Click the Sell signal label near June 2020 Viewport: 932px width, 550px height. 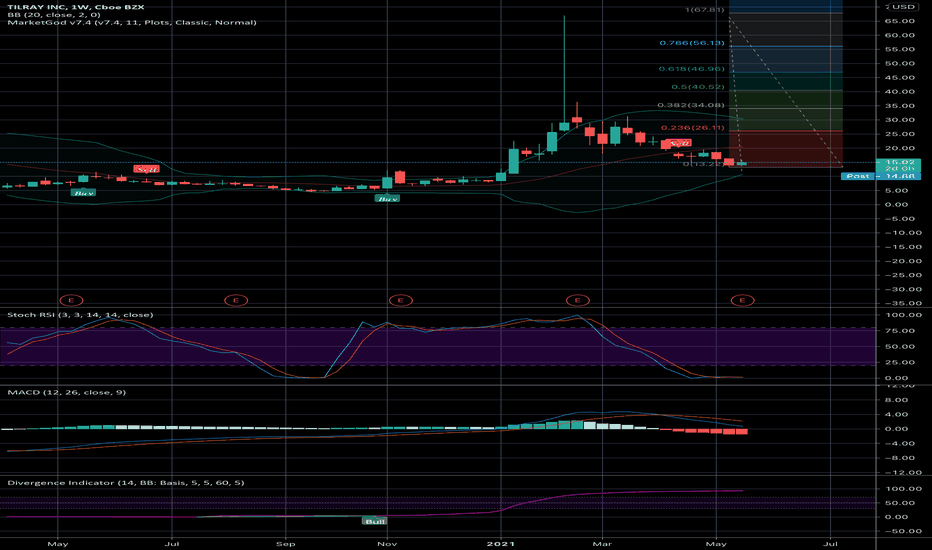[146, 169]
